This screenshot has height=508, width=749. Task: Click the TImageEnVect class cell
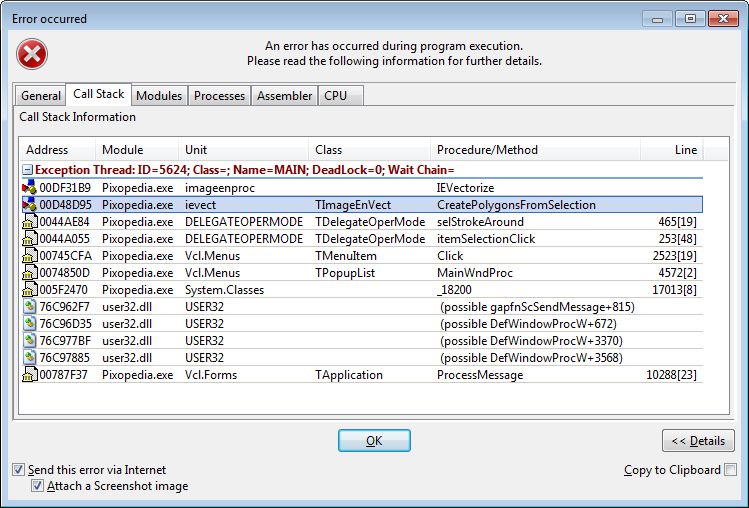point(353,205)
